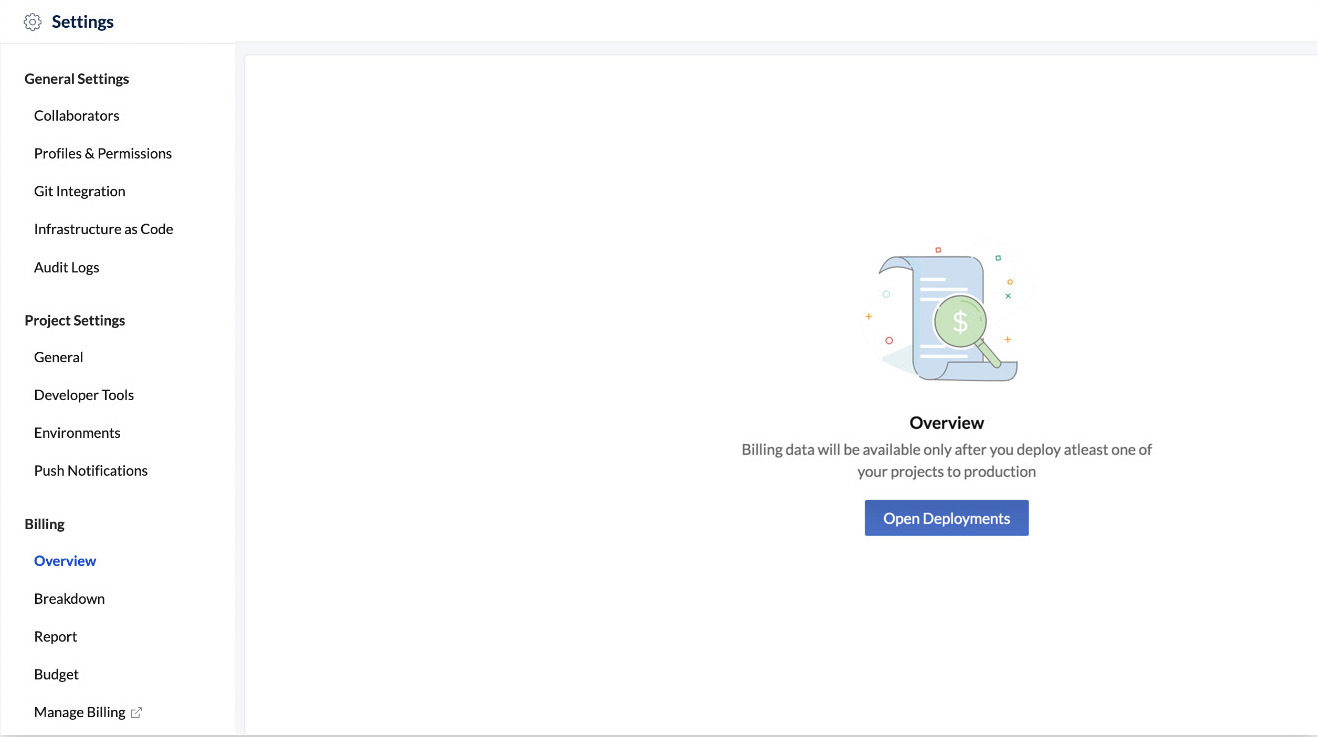Viewport: 1318px width, 737px height.
Task: Select Infrastructure as Code
Action: click(x=104, y=230)
